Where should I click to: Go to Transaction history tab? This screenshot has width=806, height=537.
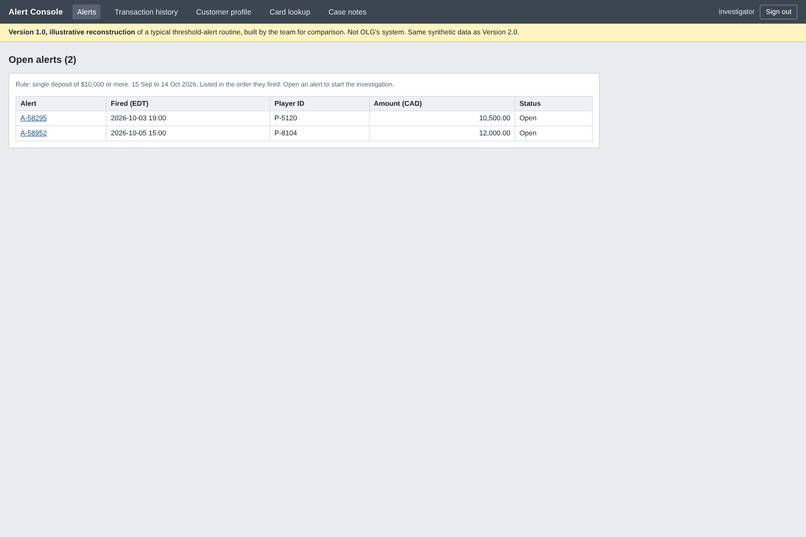(x=146, y=12)
